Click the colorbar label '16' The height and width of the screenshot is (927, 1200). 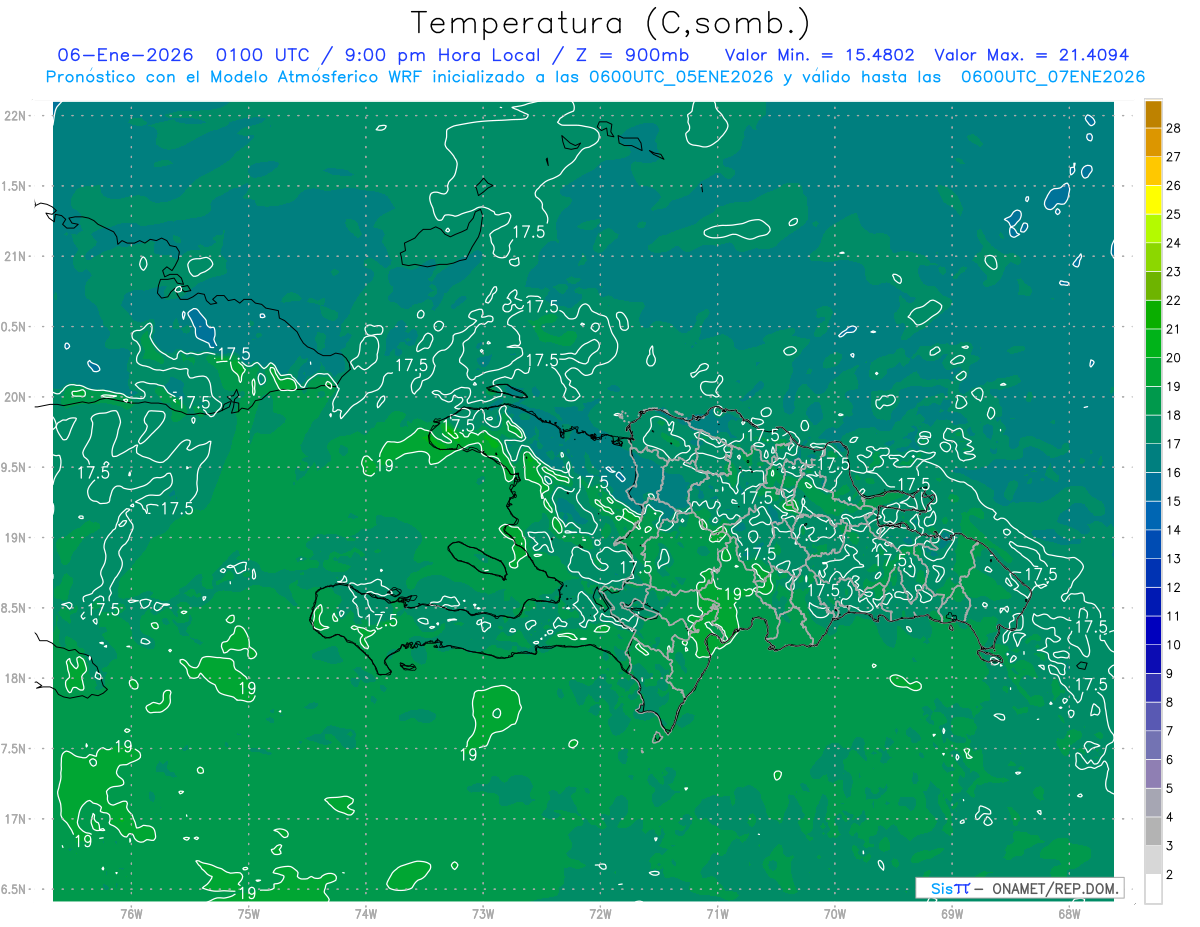tap(1173, 472)
